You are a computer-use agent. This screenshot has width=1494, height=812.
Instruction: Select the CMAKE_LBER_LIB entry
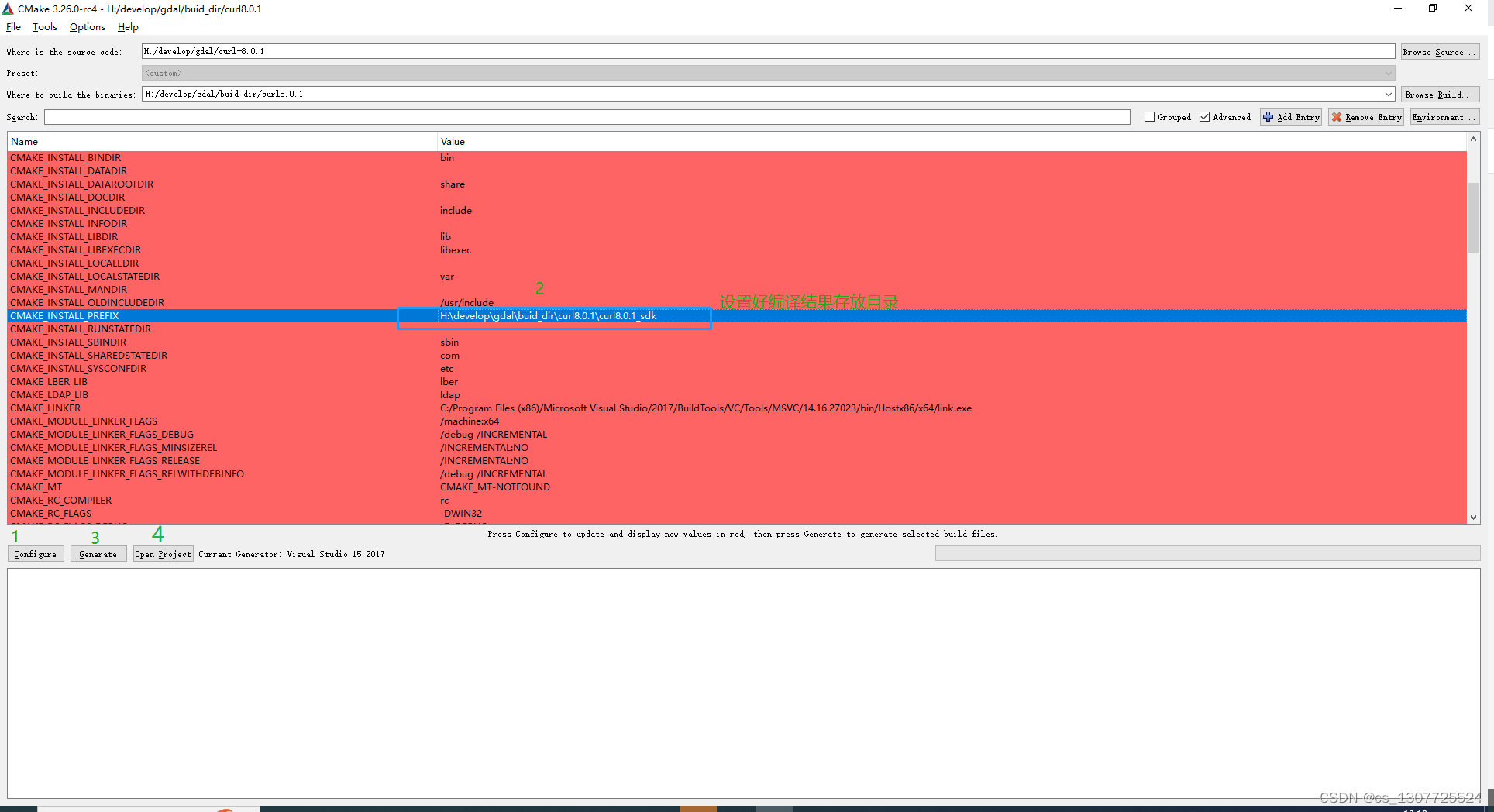pyautogui.click(x=48, y=382)
